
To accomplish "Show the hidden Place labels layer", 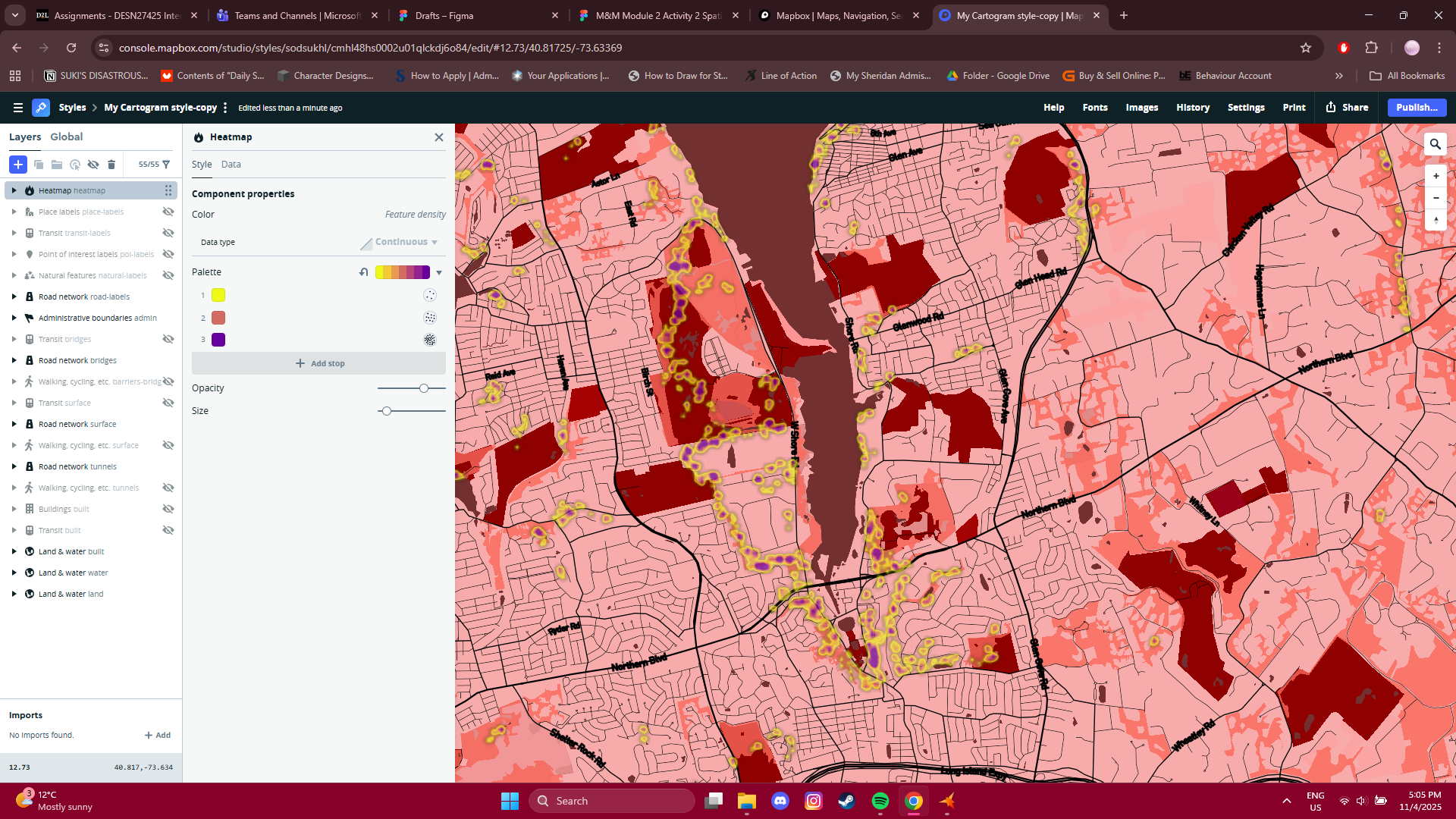I will coord(168,212).
